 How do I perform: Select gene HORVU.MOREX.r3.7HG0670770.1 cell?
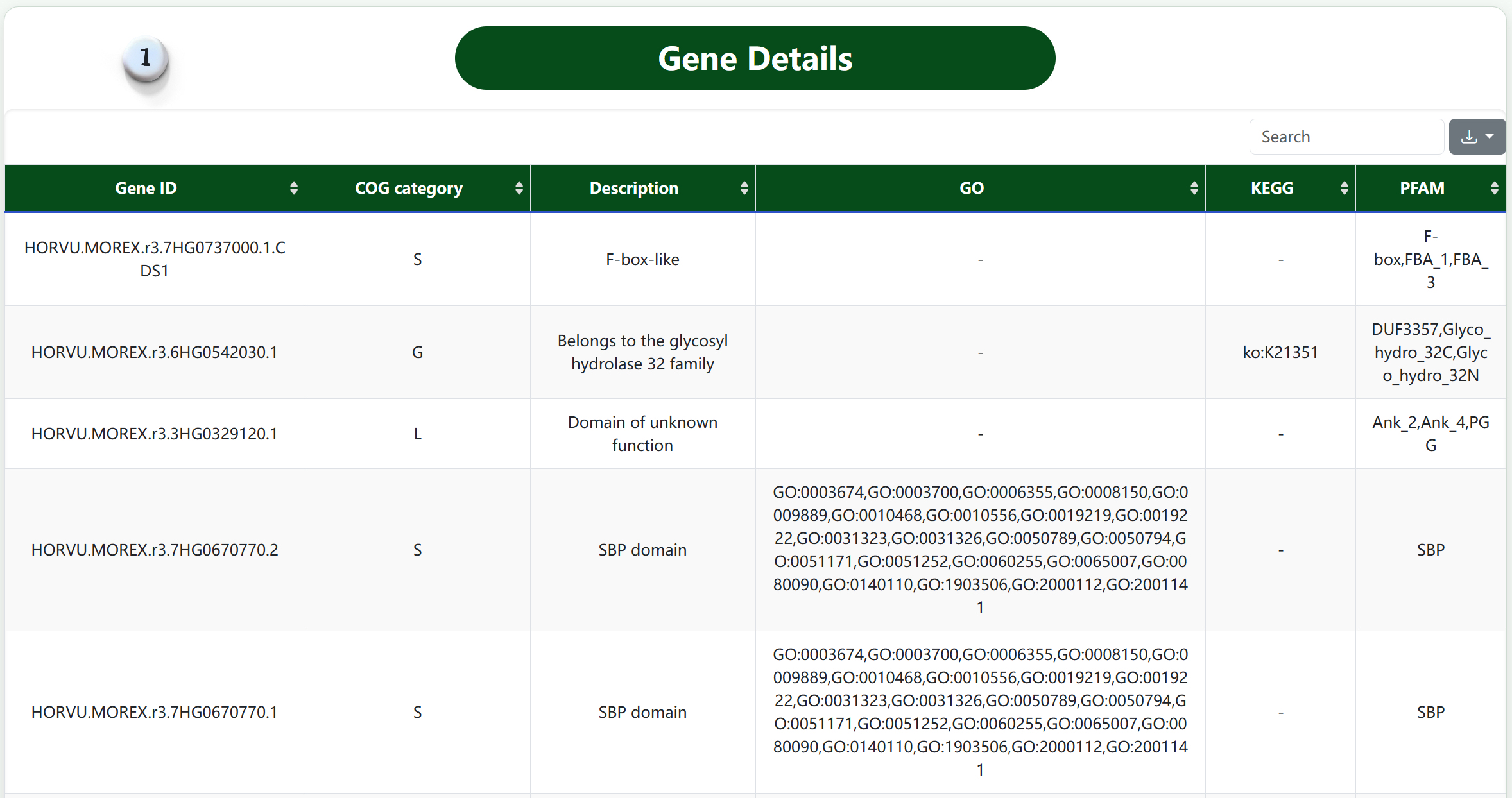point(155,712)
